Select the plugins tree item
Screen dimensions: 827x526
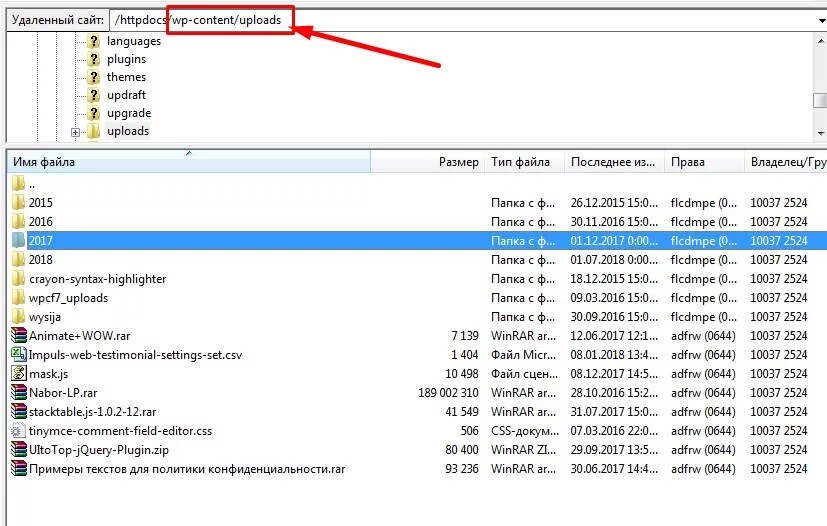127,59
